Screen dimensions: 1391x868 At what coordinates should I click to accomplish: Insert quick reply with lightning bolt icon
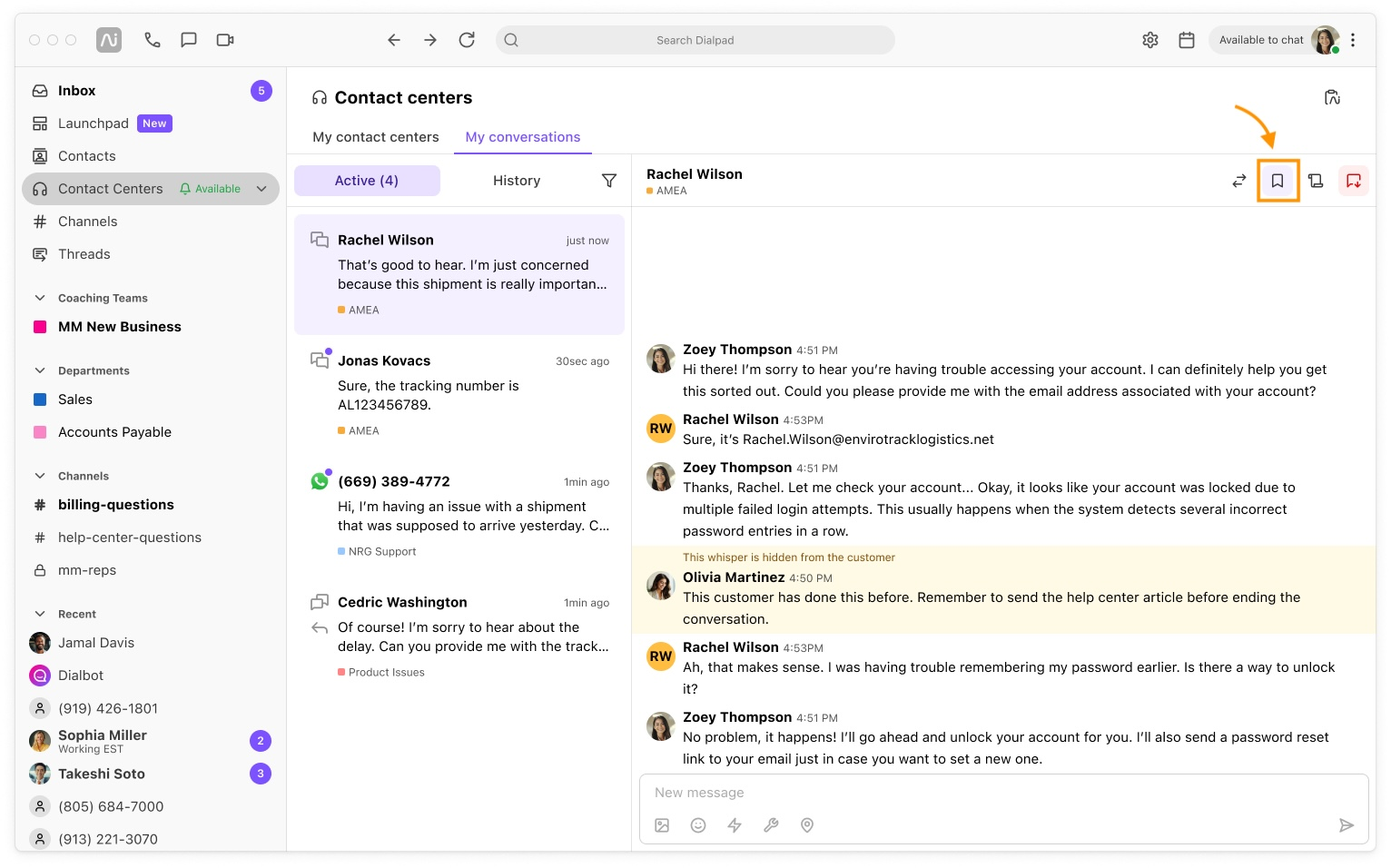(735, 825)
